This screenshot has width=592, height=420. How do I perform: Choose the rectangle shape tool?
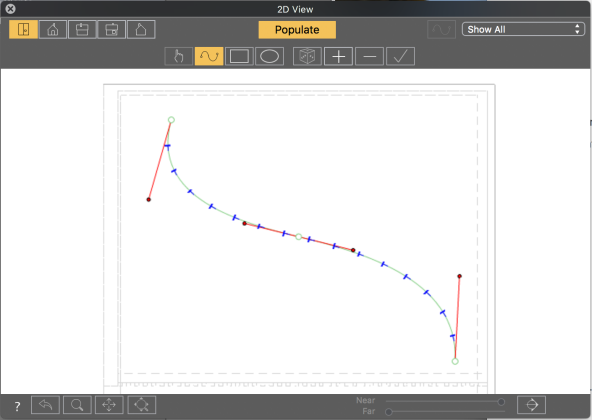tap(239, 56)
